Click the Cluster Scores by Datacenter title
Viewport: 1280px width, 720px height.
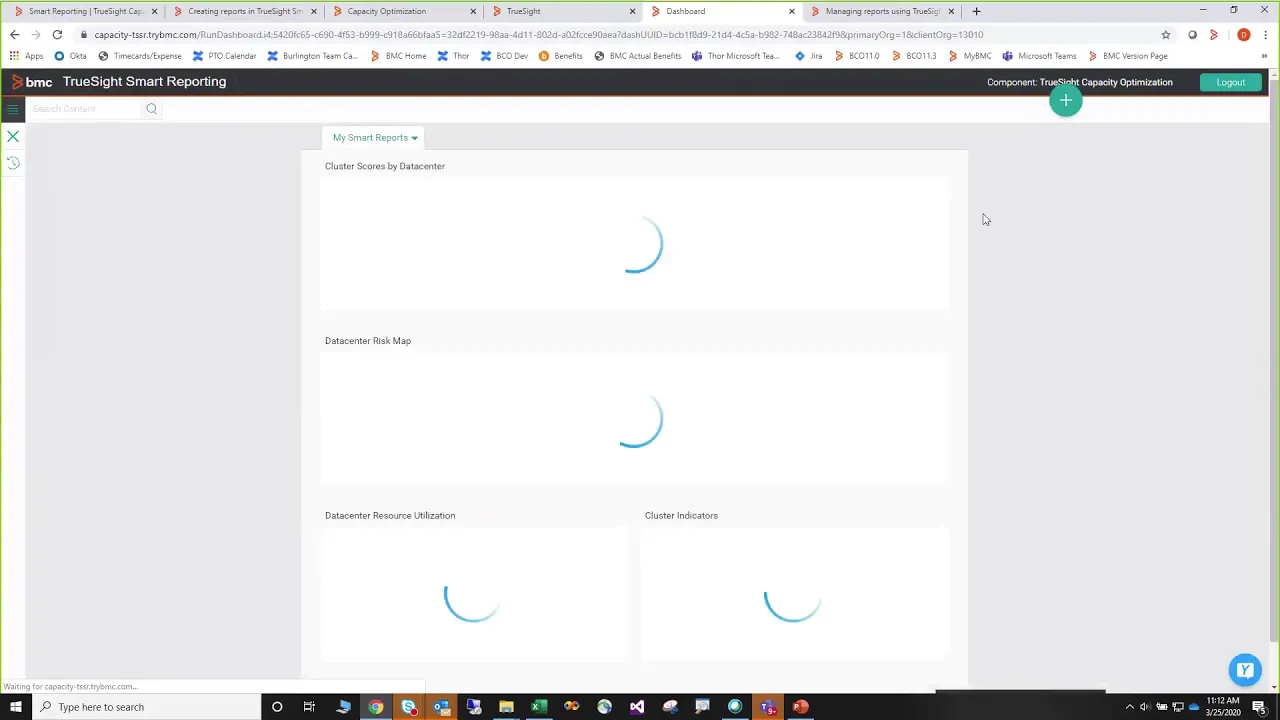pos(385,166)
